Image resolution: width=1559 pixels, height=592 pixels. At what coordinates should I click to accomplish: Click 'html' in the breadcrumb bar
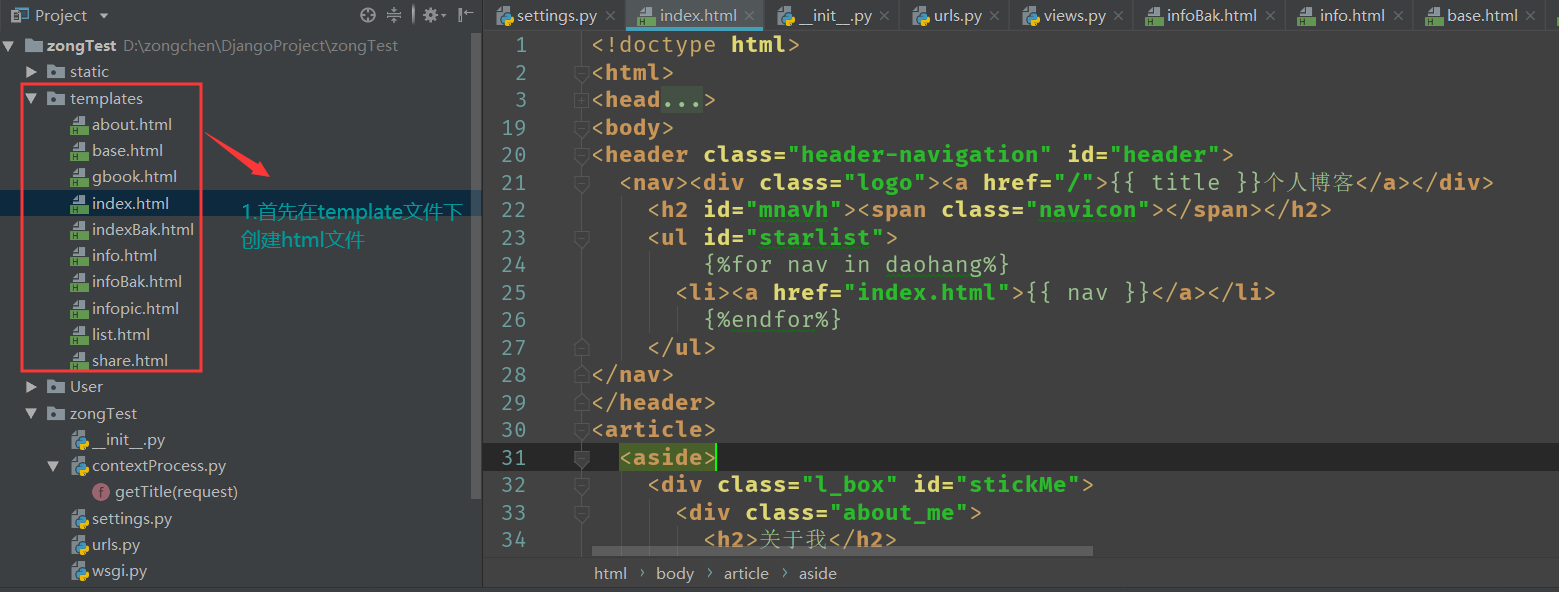[x=610, y=574]
